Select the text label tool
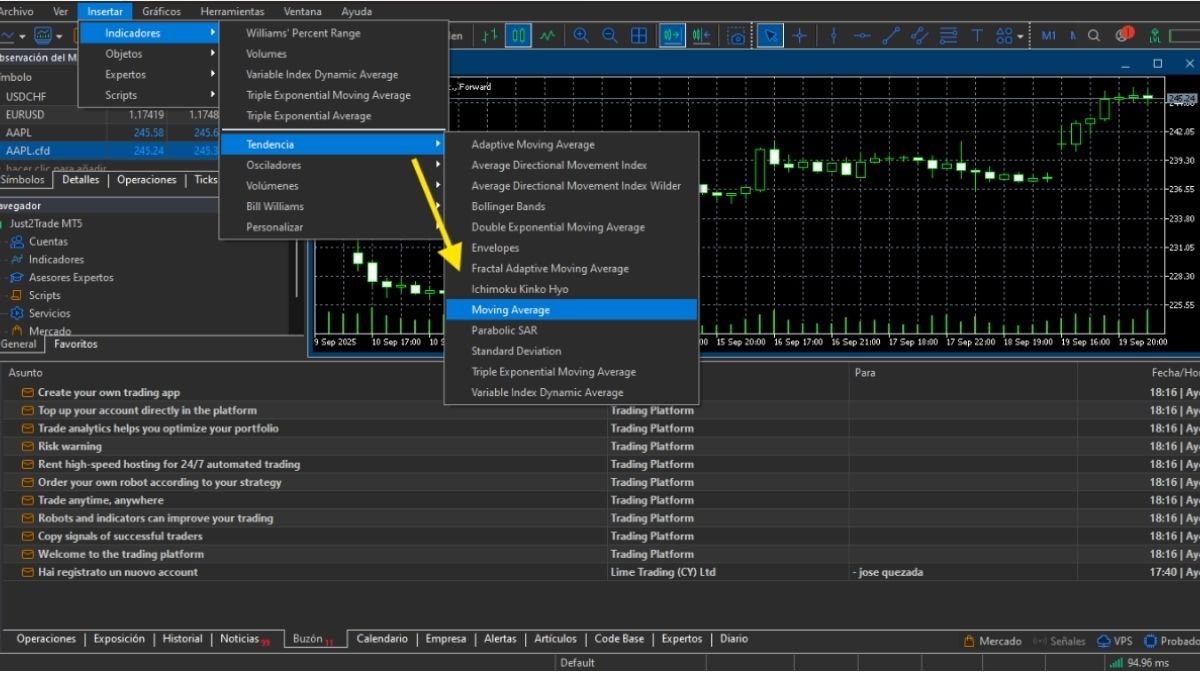The height and width of the screenshot is (675, 1200). point(976,36)
